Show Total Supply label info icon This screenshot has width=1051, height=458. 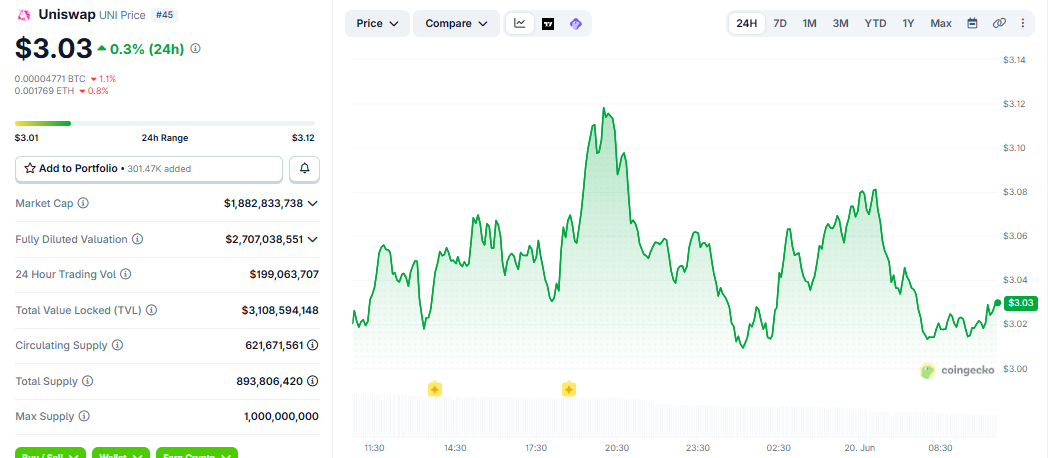(x=88, y=381)
